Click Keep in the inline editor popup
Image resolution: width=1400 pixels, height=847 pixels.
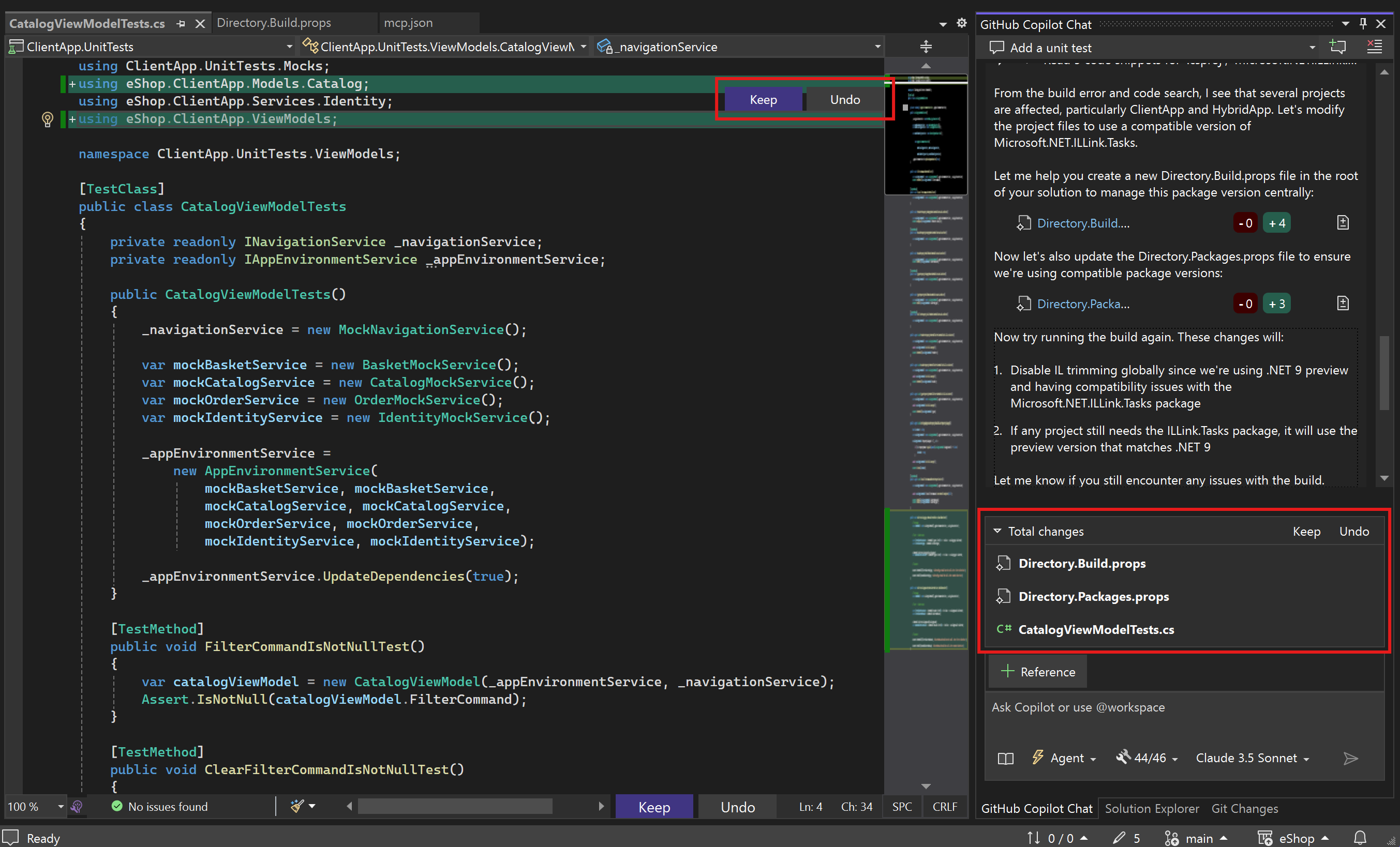tap(763, 100)
